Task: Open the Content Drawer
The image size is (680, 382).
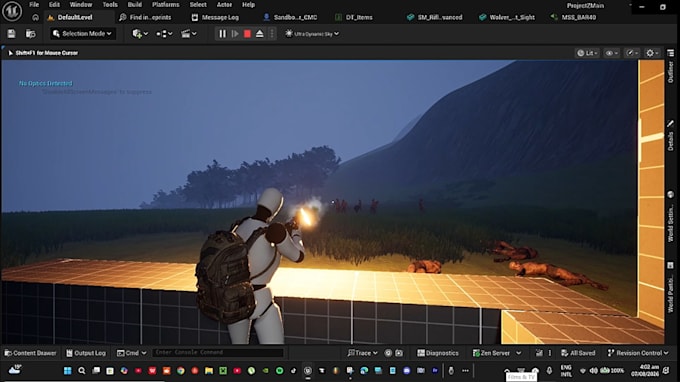Action: click(x=30, y=353)
